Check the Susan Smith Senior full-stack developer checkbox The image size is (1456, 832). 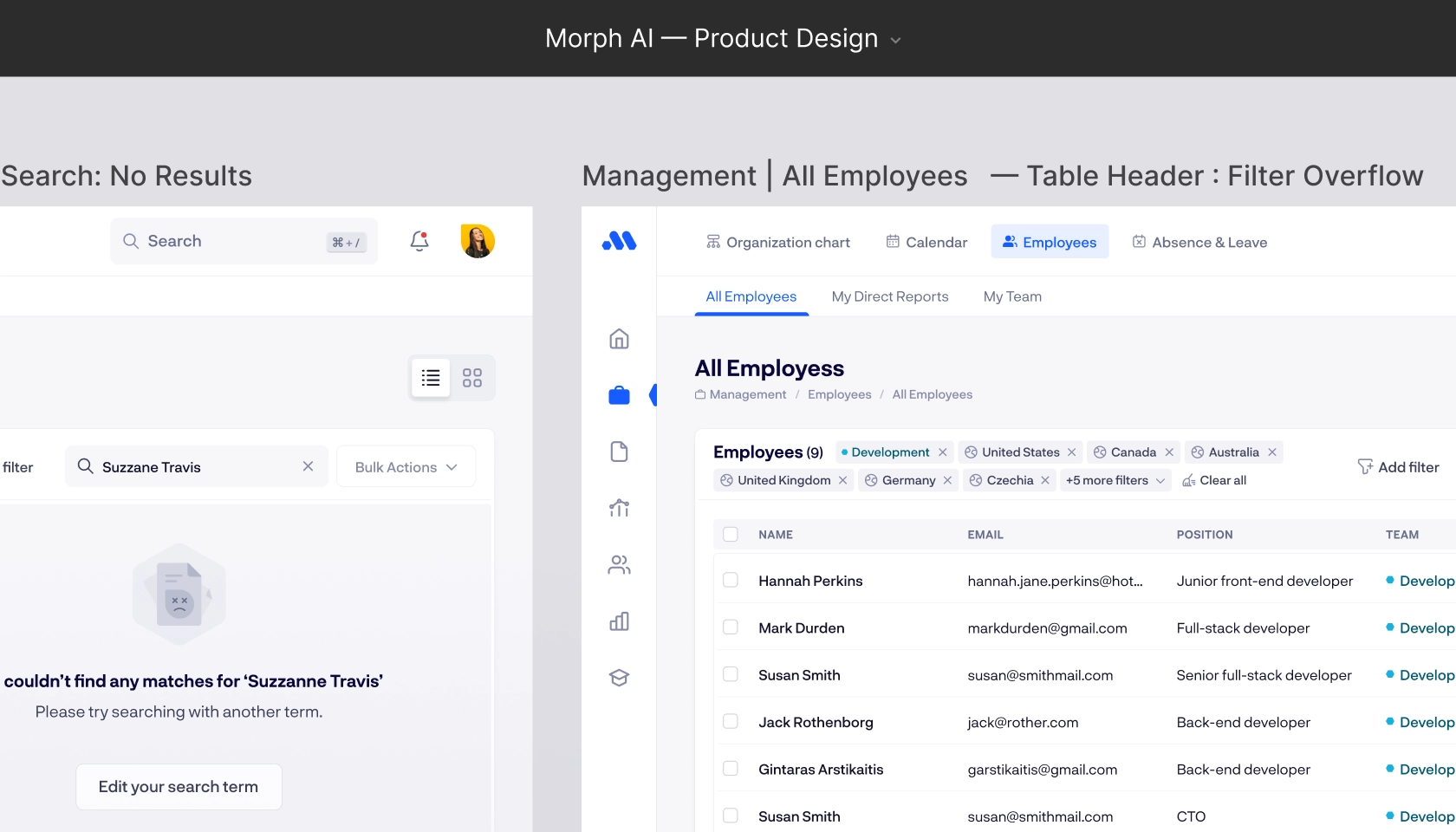731,673
